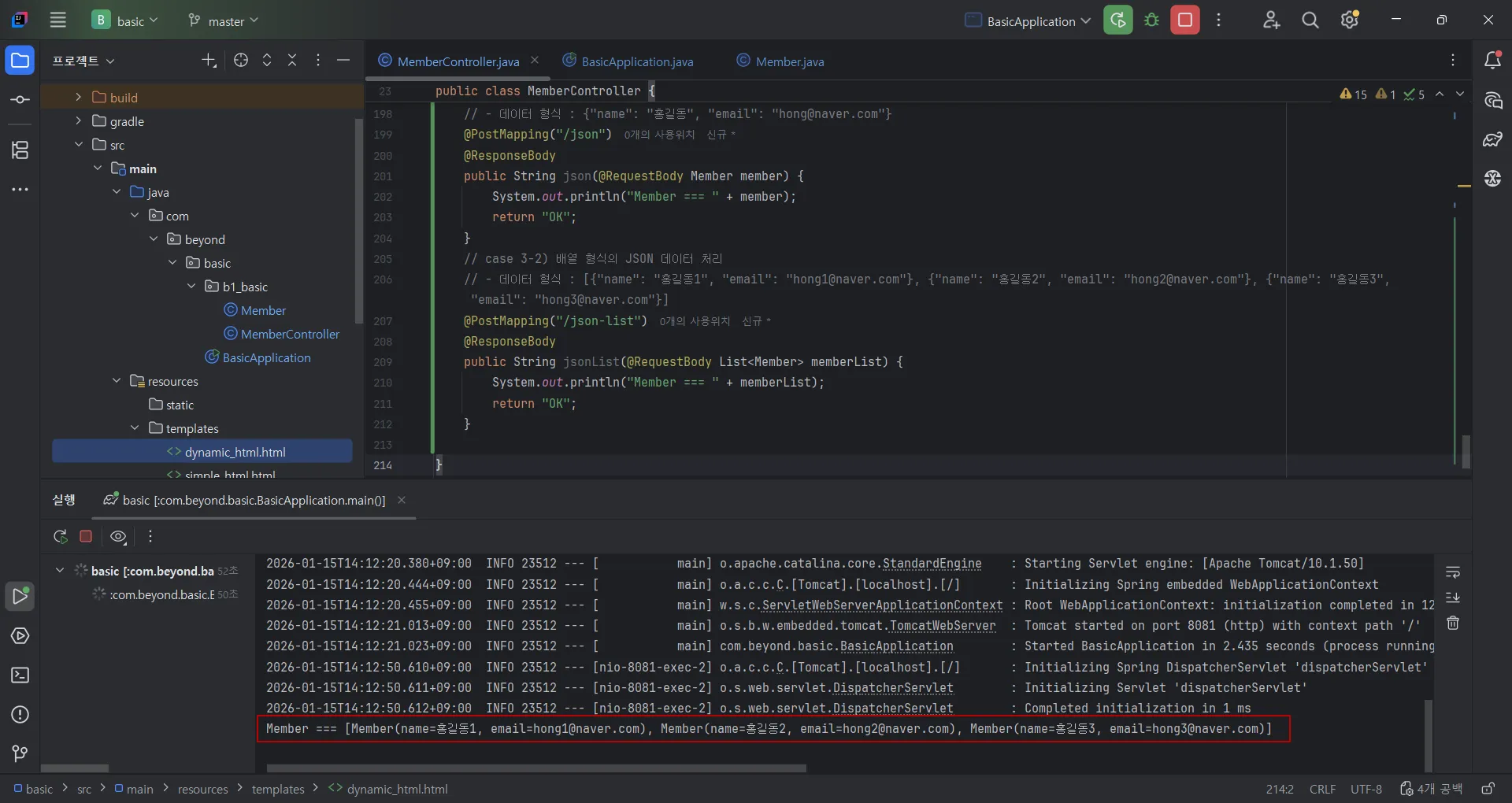Close the MemberController.java tab
The image size is (1512, 803).
point(535,61)
